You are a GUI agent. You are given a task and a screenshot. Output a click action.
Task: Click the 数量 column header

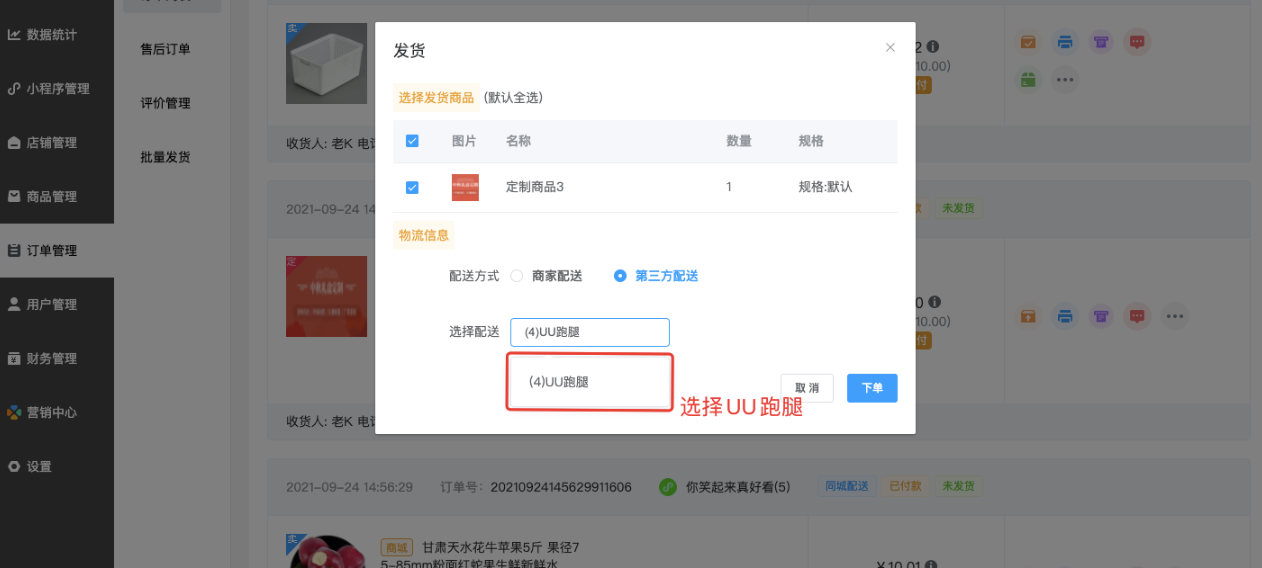(x=739, y=141)
